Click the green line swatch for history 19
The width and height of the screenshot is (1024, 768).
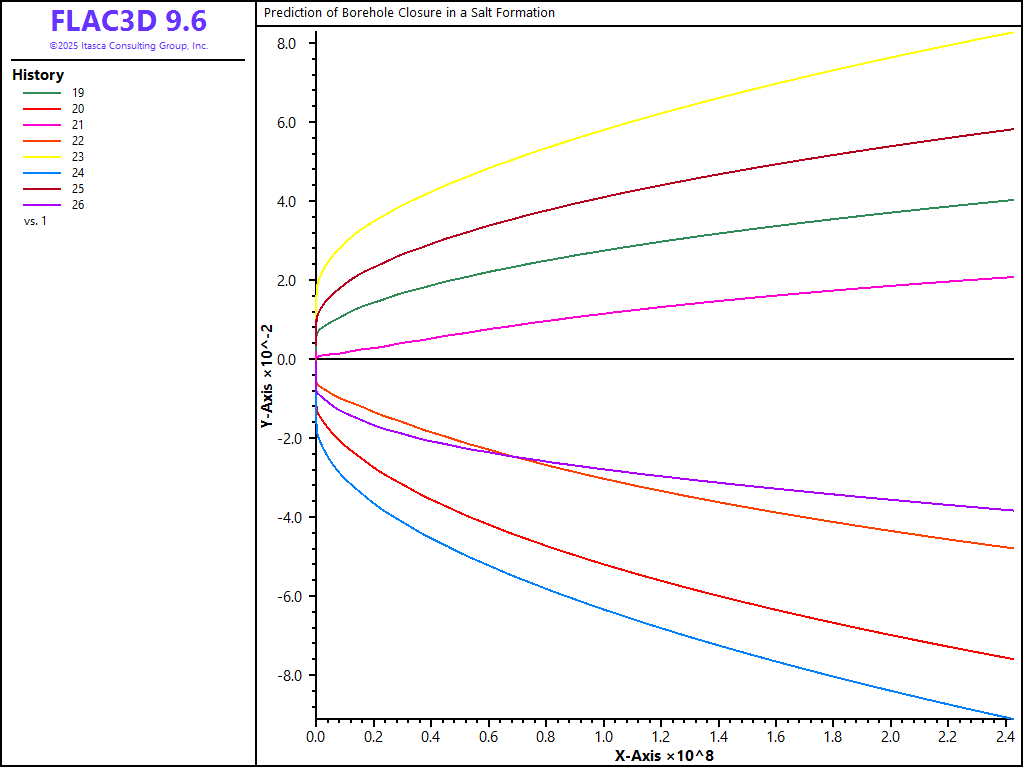click(41, 93)
